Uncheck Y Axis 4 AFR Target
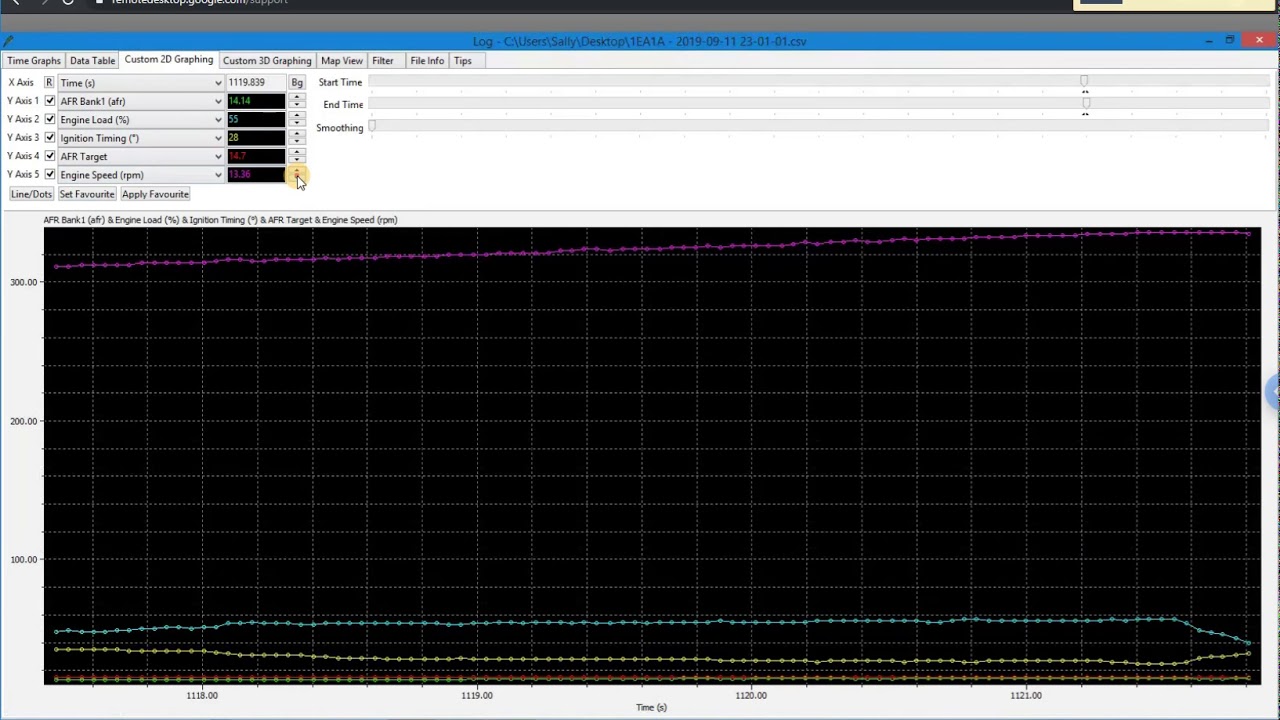 50,156
